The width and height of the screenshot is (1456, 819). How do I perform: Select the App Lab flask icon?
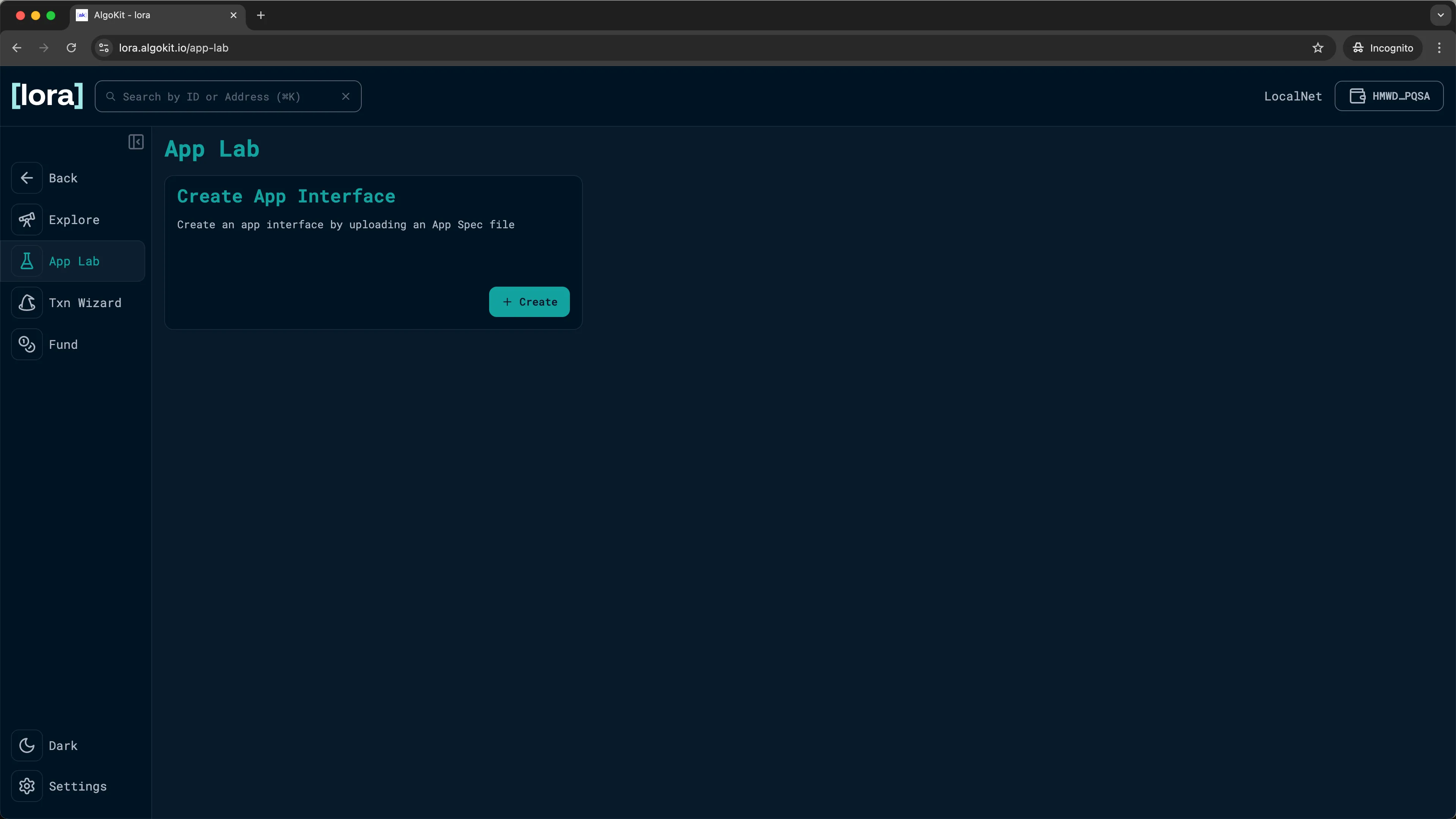27,260
